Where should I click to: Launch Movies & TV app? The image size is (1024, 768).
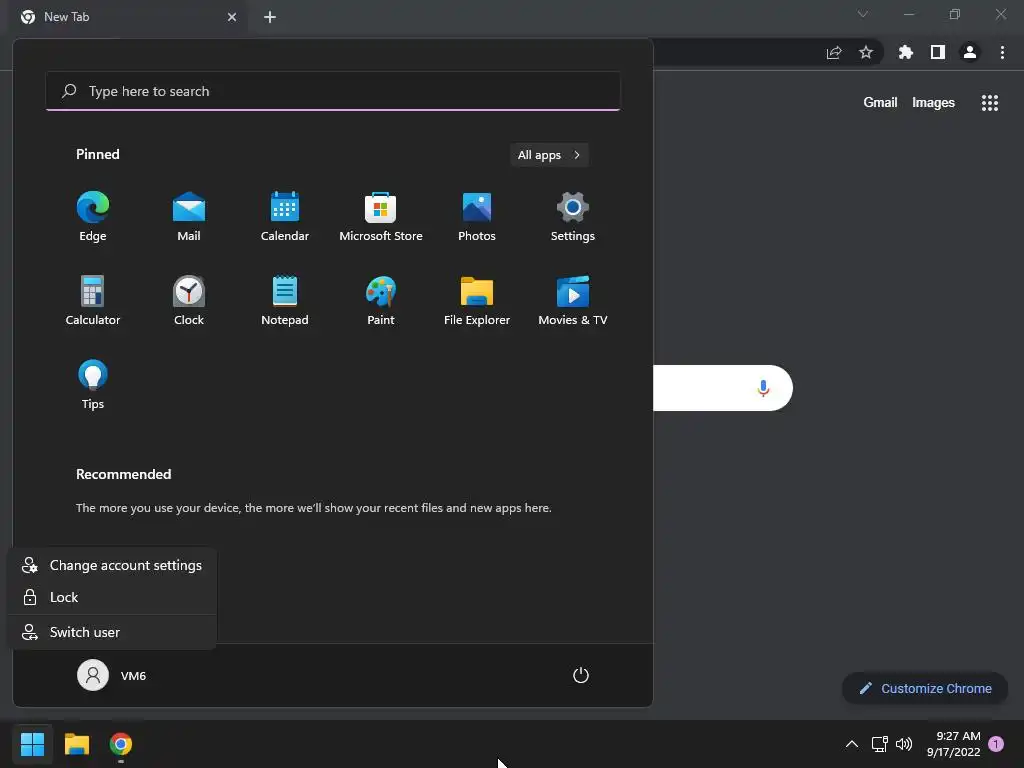pyautogui.click(x=573, y=300)
